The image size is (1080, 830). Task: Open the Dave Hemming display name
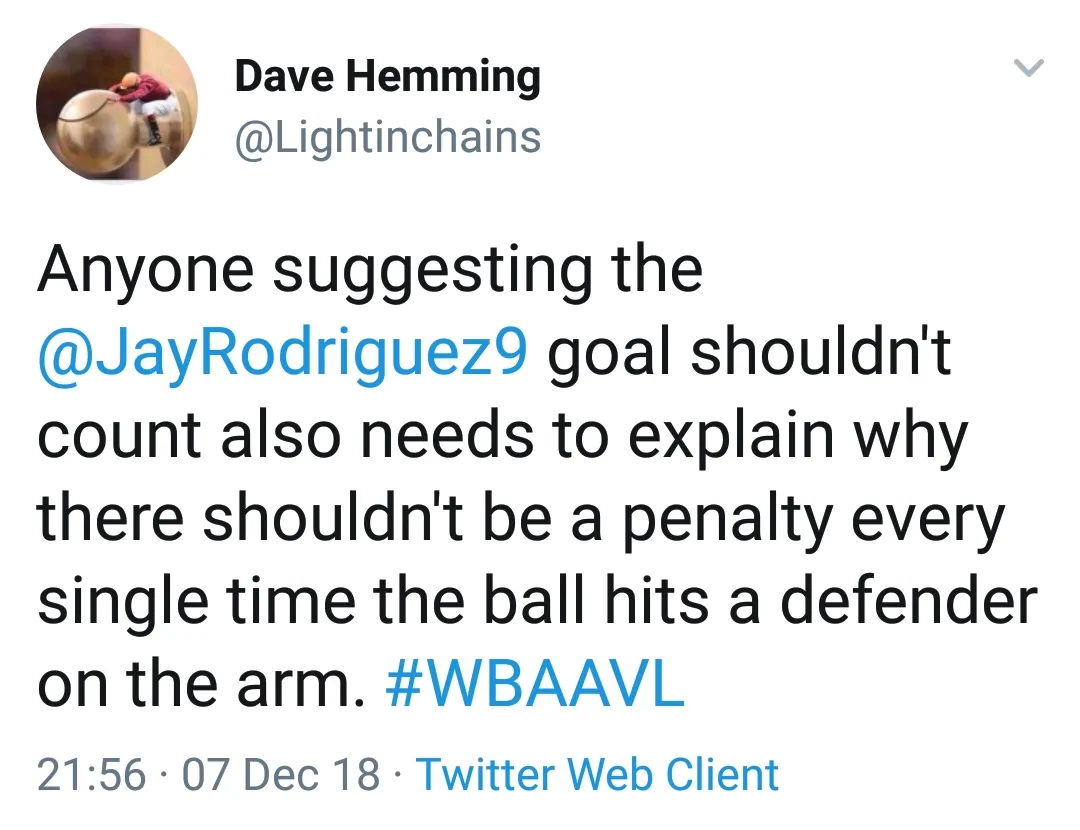387,77
